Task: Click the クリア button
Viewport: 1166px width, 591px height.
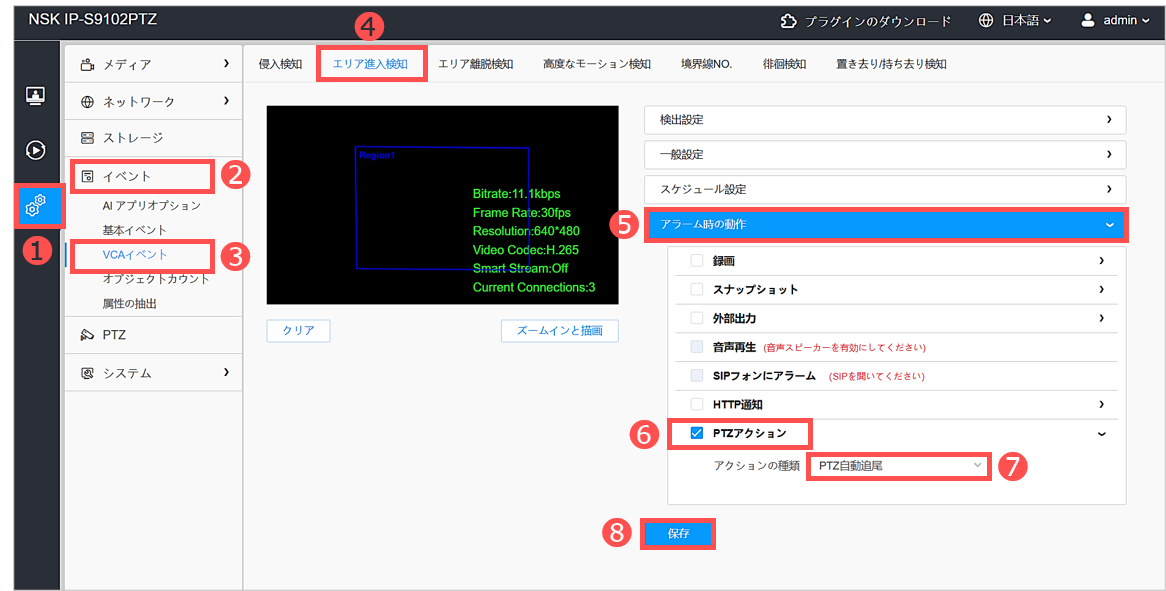Action: pos(298,331)
